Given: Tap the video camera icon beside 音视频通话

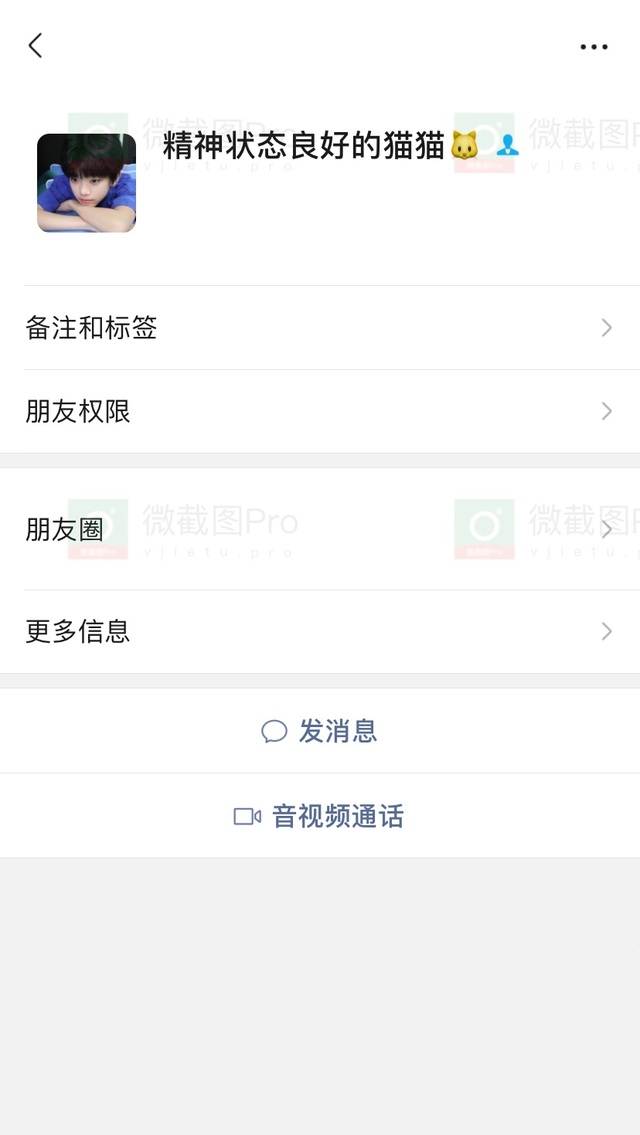Looking at the screenshot, I should coord(247,817).
